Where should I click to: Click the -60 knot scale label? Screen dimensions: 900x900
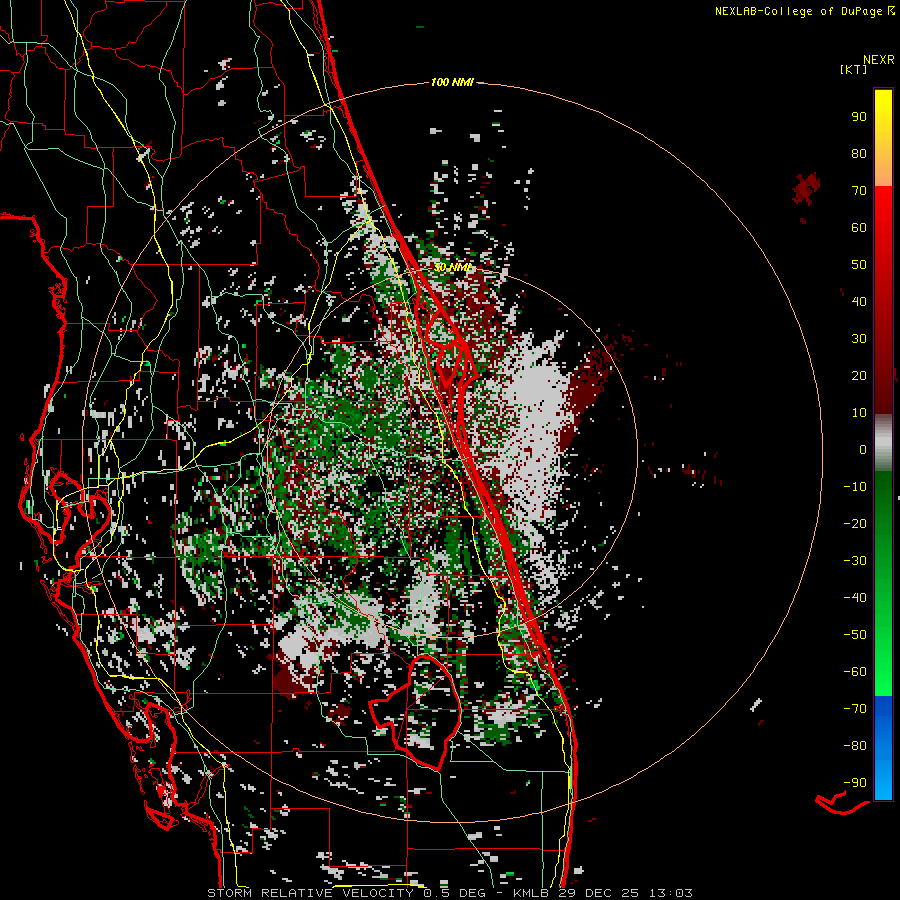[x=855, y=672]
